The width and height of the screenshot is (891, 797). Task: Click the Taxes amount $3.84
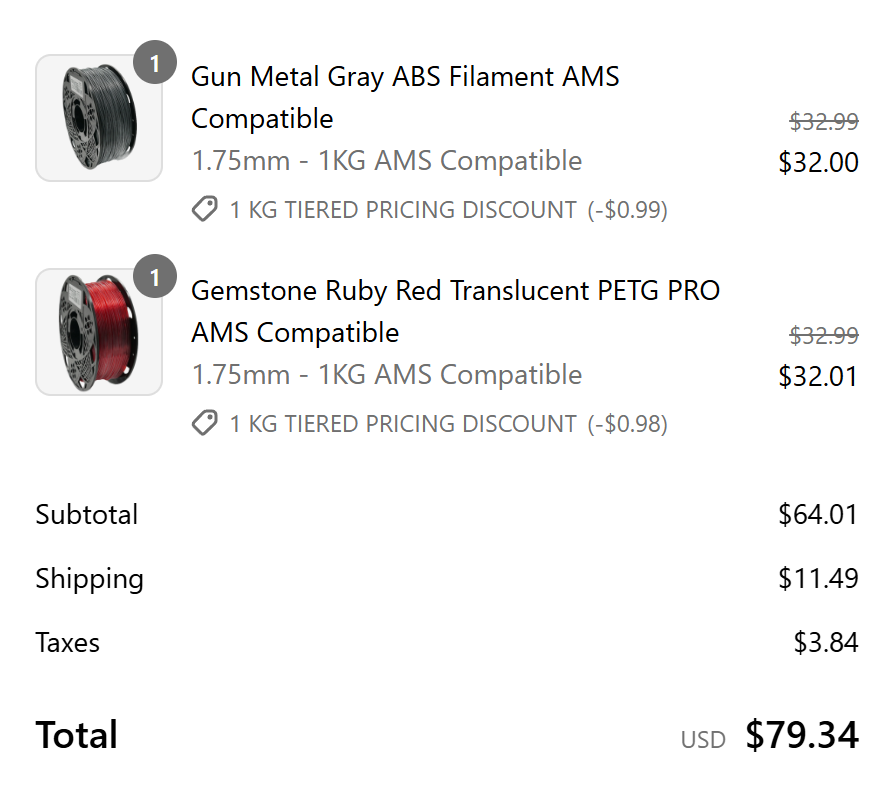[x=826, y=642]
